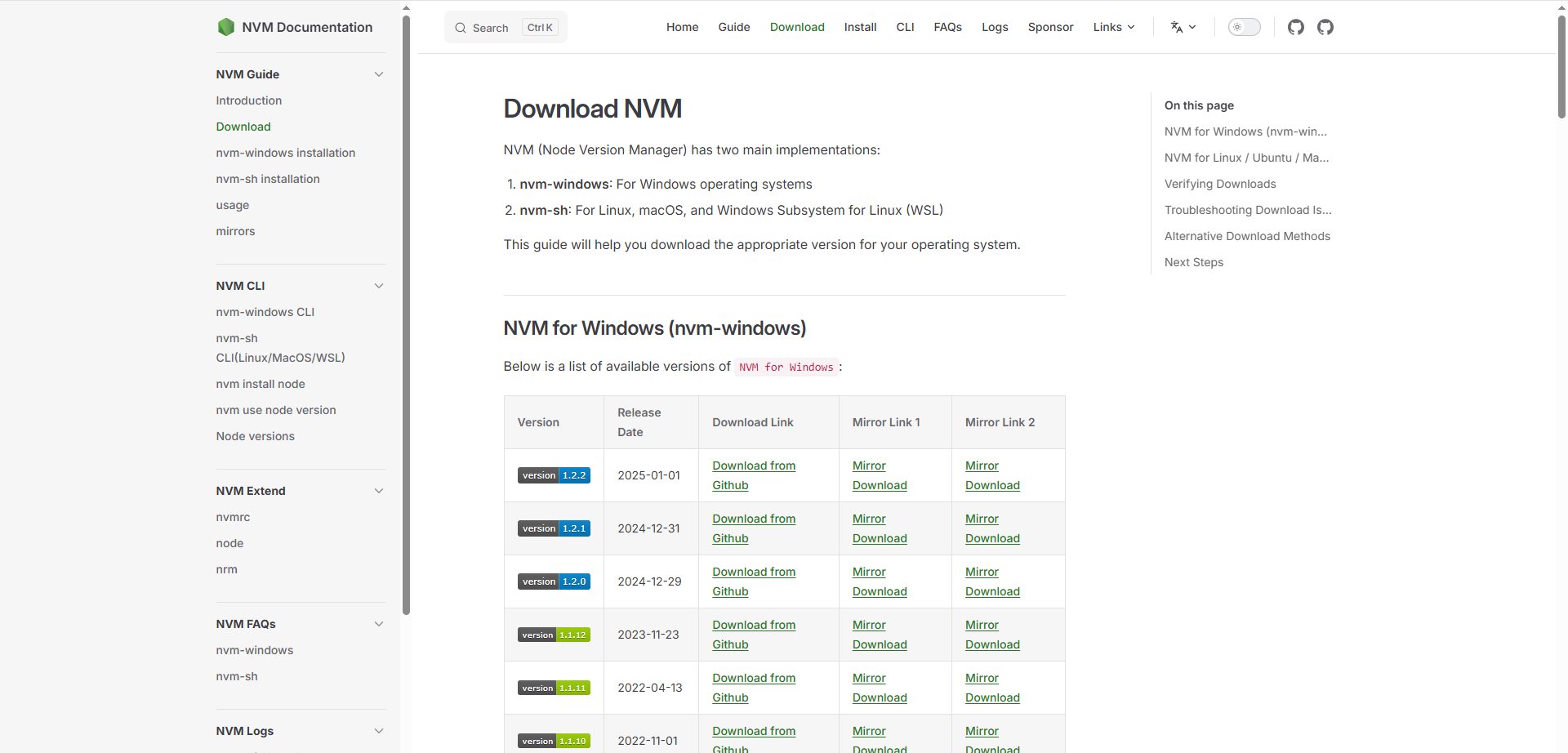Open the first GitHub icon in header
The image size is (1568, 753).
1296,27
